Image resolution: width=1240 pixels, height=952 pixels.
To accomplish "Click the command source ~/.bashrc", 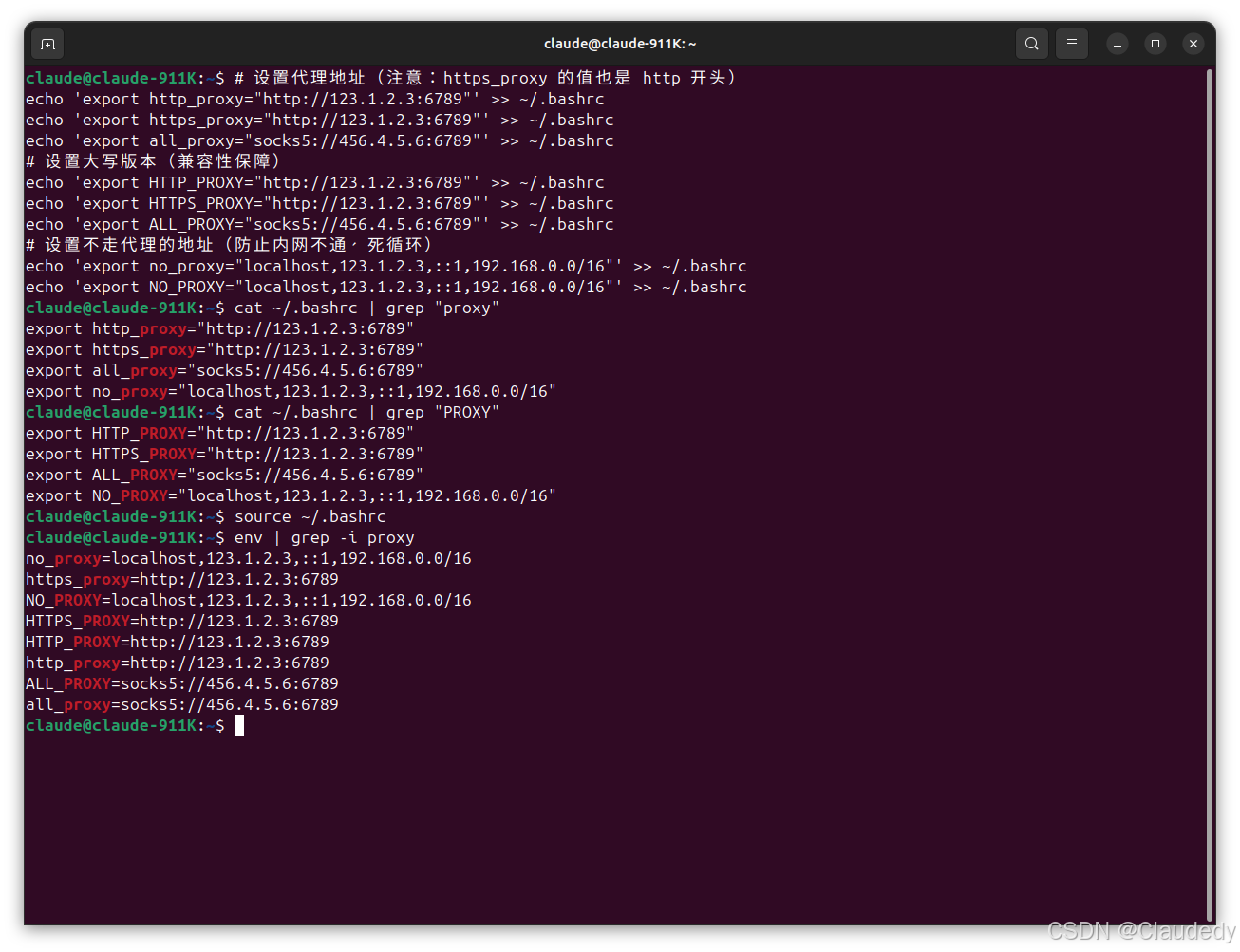I will [310, 516].
